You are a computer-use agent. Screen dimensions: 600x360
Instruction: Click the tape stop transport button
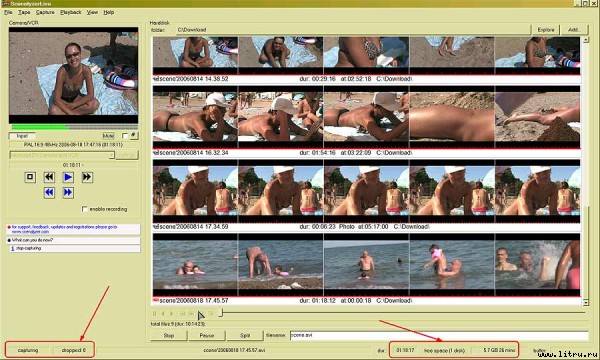click(x=30, y=177)
